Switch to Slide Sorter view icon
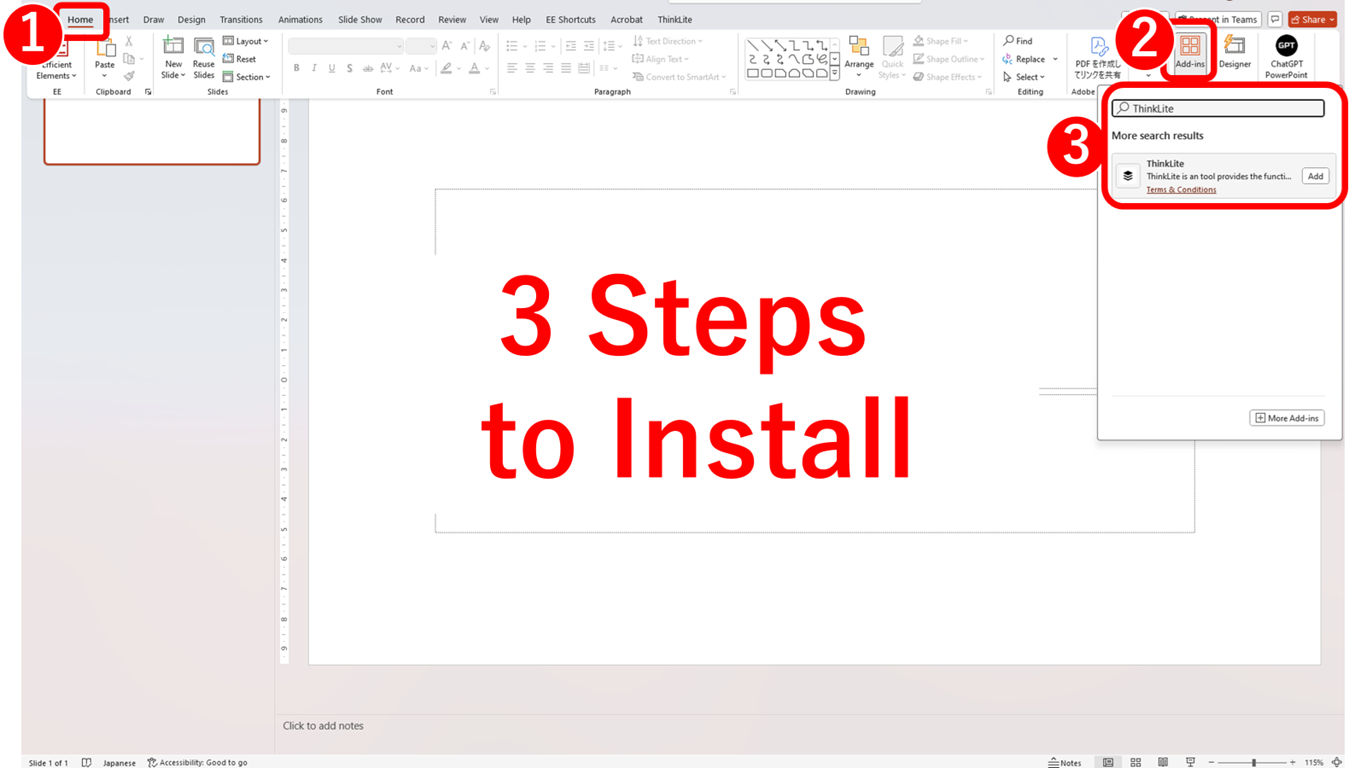Image resolution: width=1366 pixels, height=768 pixels. click(x=1135, y=762)
